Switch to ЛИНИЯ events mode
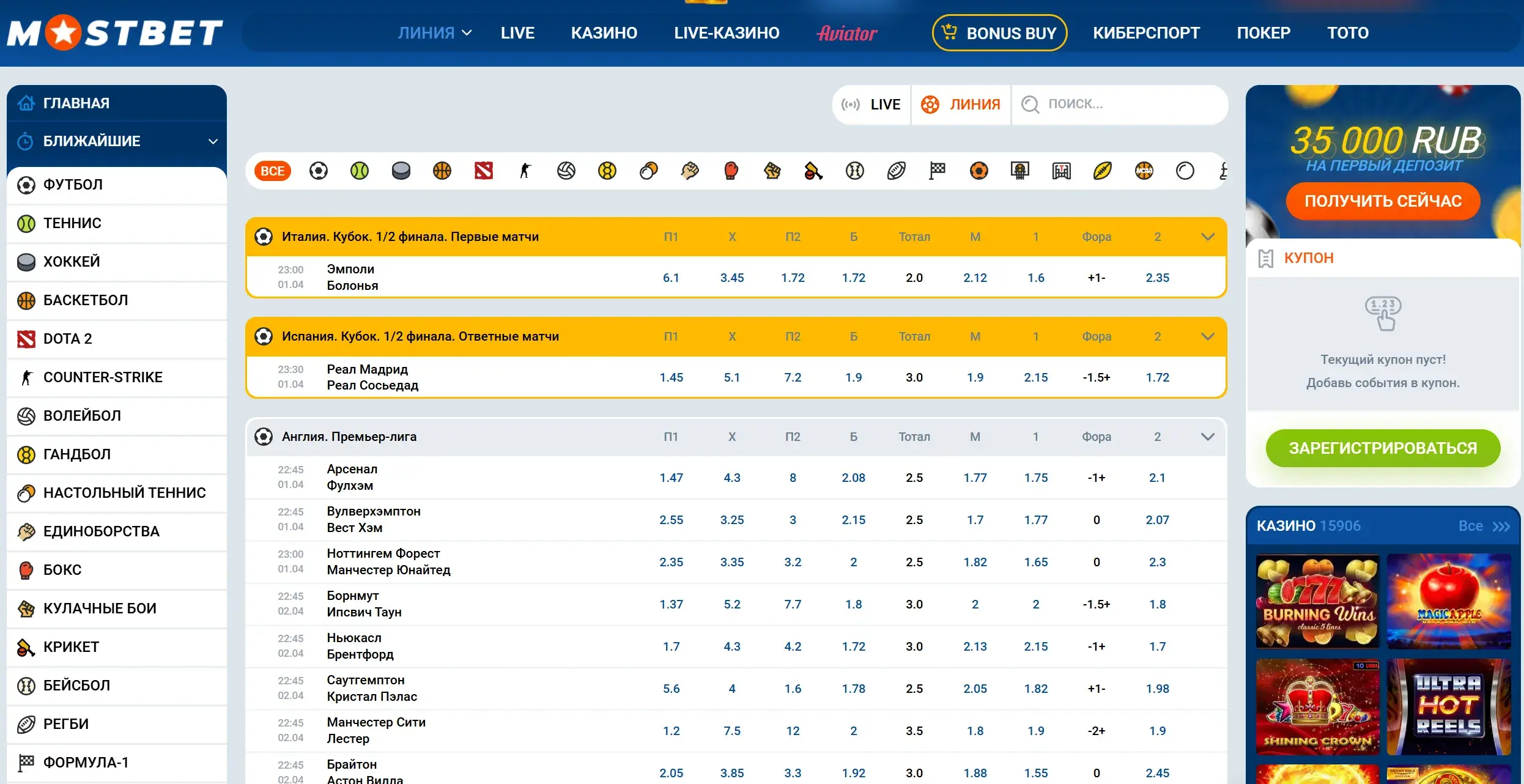The image size is (1524, 784). (961, 104)
